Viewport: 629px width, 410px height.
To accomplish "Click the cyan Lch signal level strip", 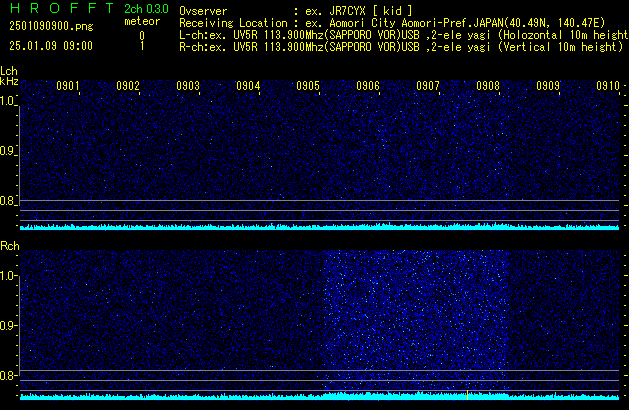I will 319,227.
